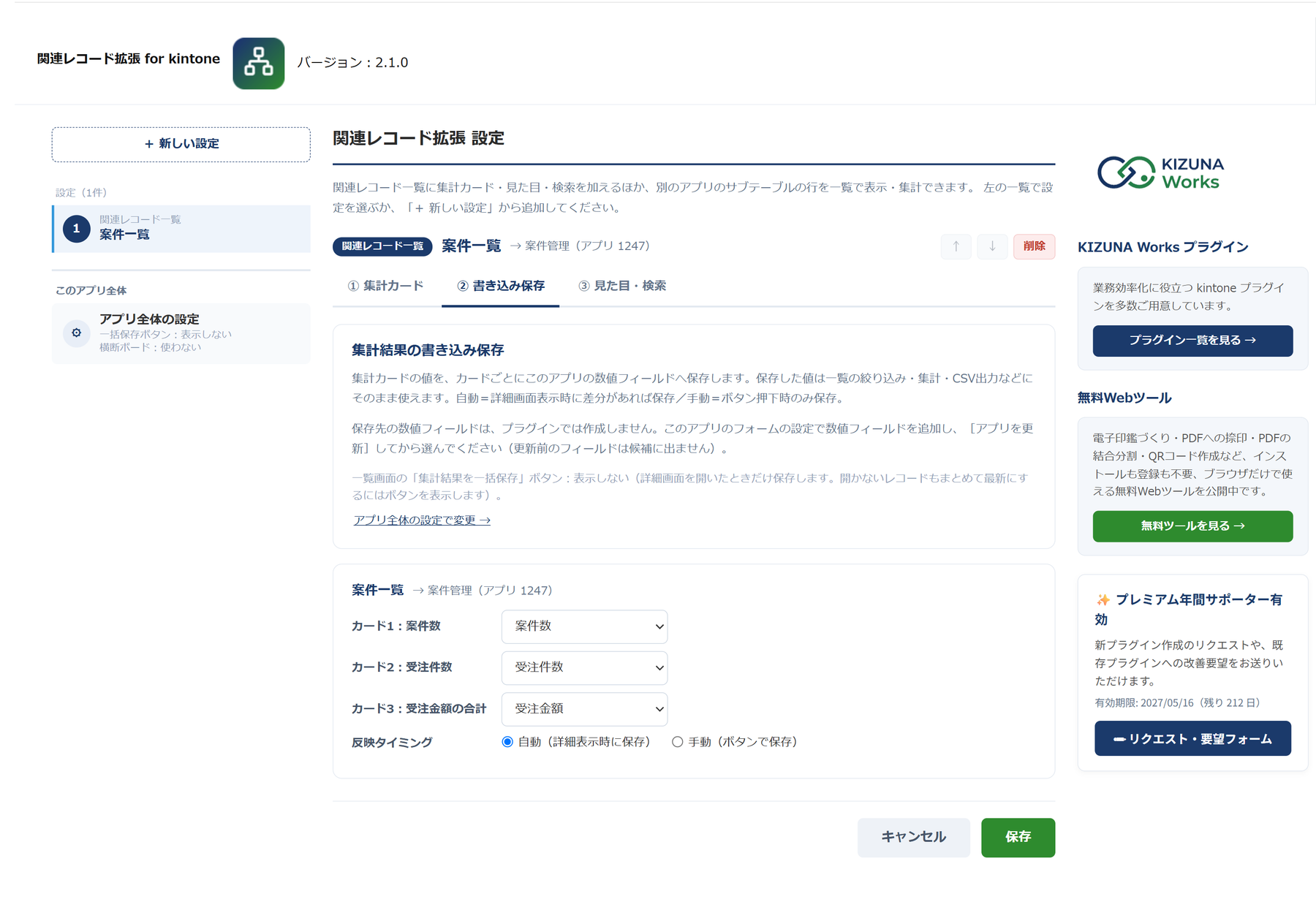This screenshot has height=902, width=1316.
Task: Click the 無料Webツール heading
Action: click(x=1124, y=398)
